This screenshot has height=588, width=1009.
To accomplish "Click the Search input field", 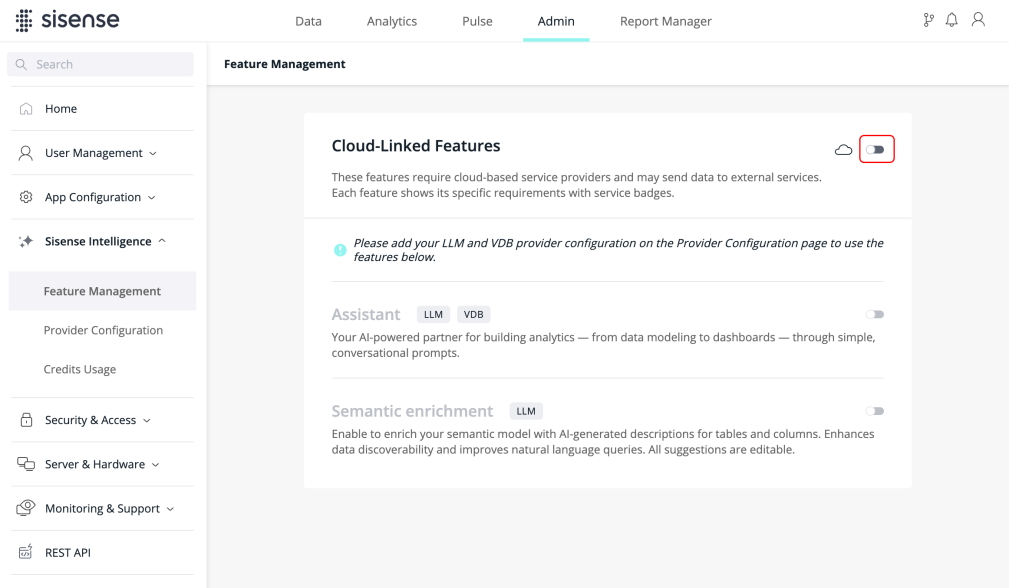I will (100, 64).
